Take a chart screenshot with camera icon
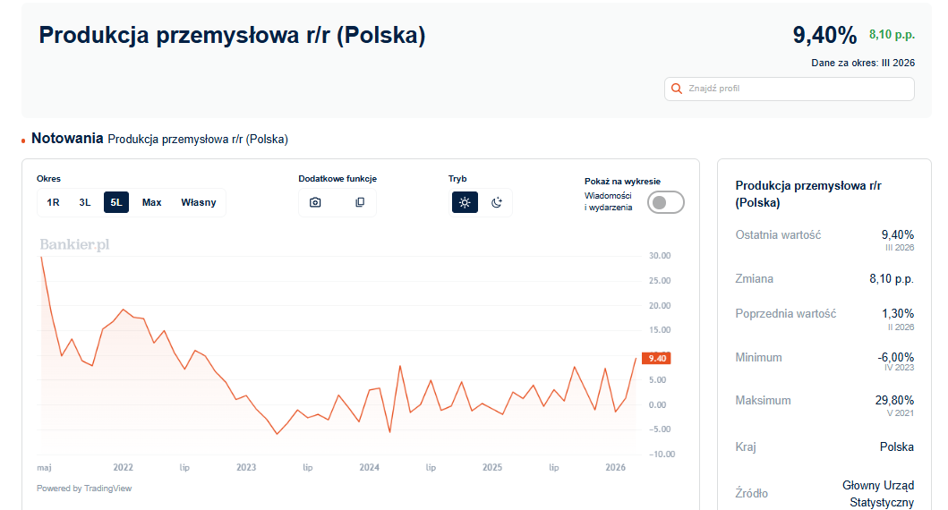The width and height of the screenshot is (948, 510). click(x=315, y=202)
